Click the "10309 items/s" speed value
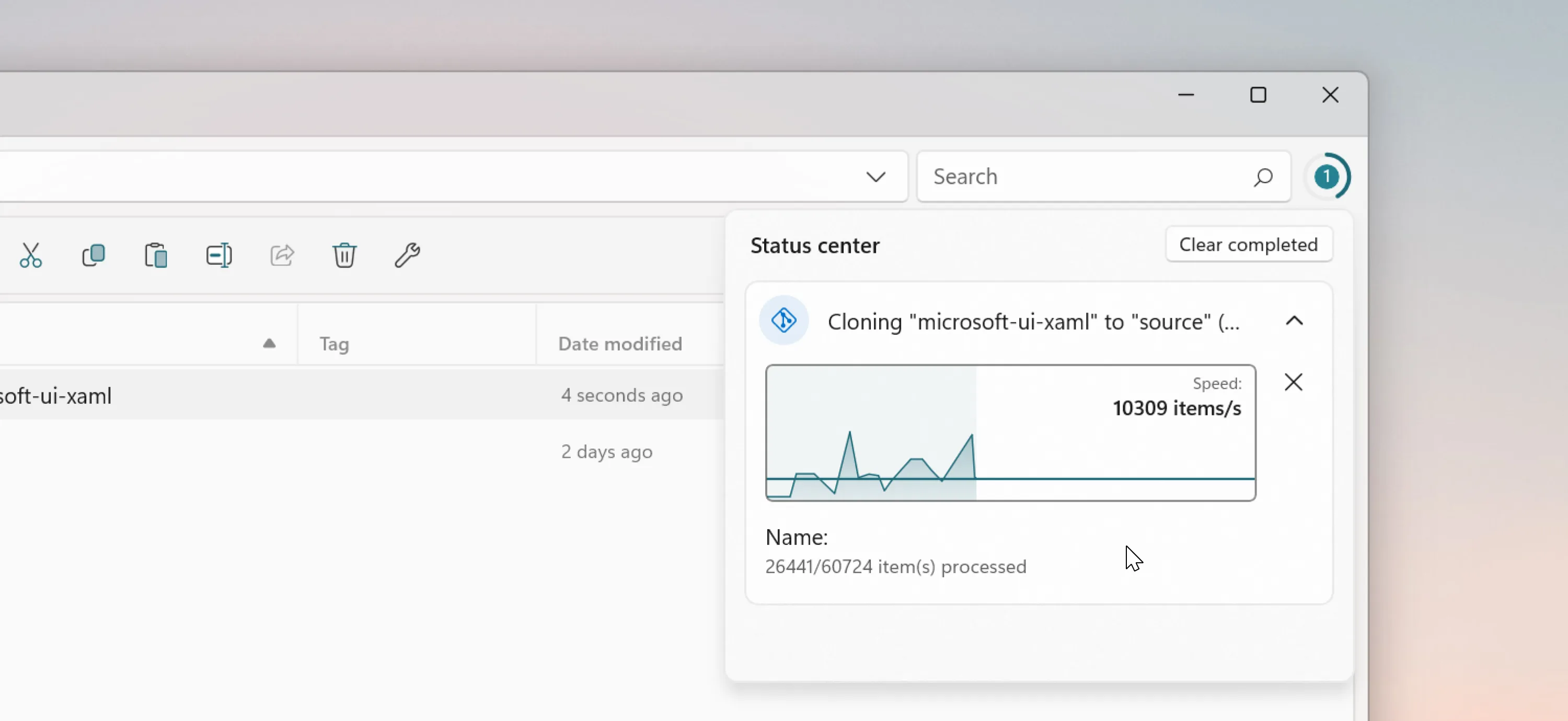Screen dimensions: 1568x721 click(x=1177, y=408)
